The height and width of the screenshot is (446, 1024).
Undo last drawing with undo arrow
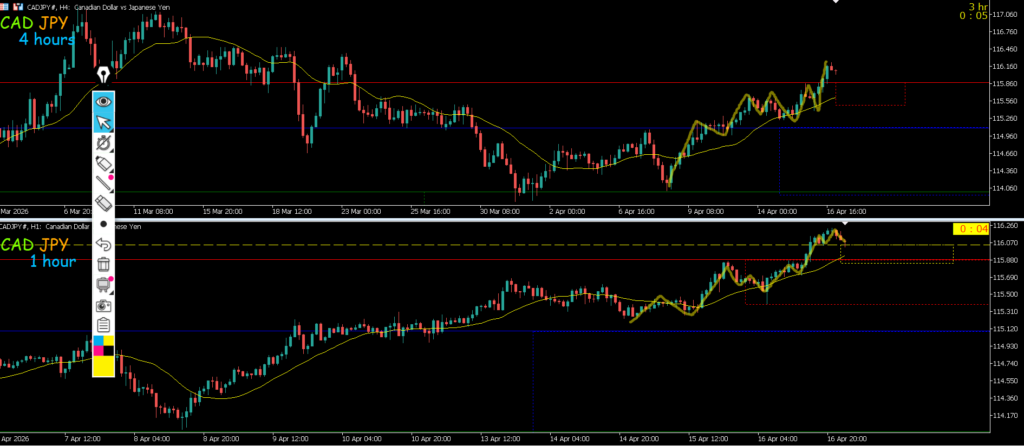tap(104, 244)
